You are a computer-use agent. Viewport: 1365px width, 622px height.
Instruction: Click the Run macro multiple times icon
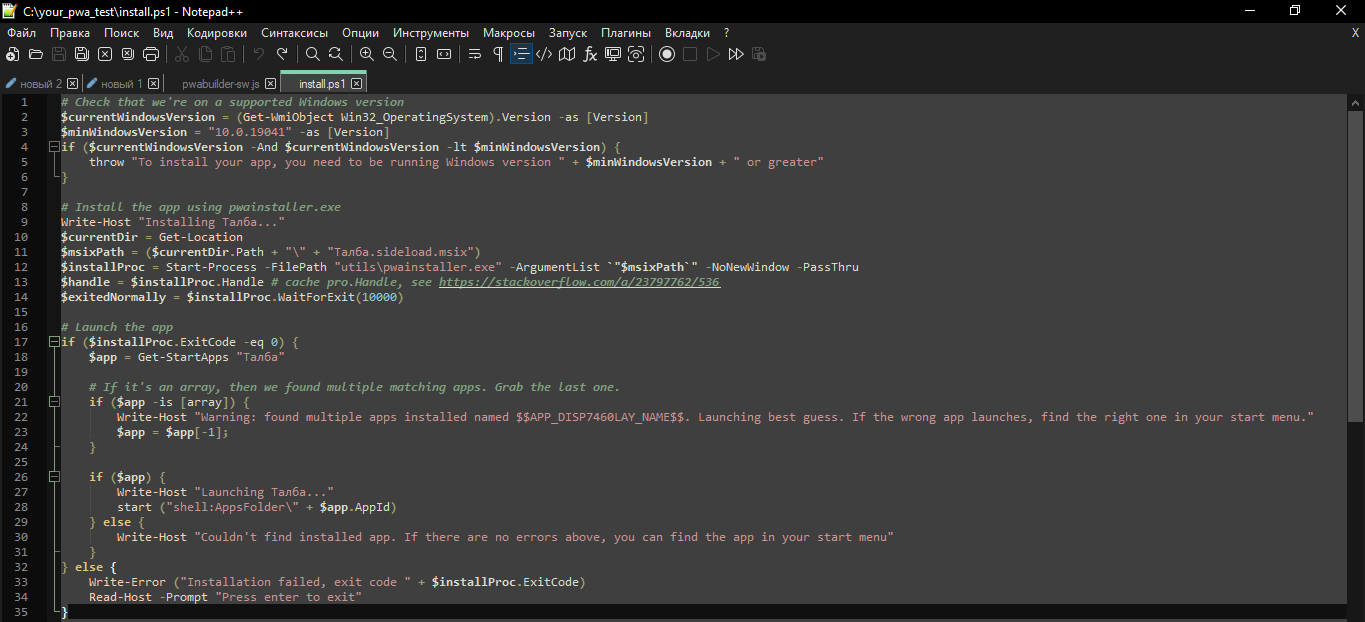point(736,54)
